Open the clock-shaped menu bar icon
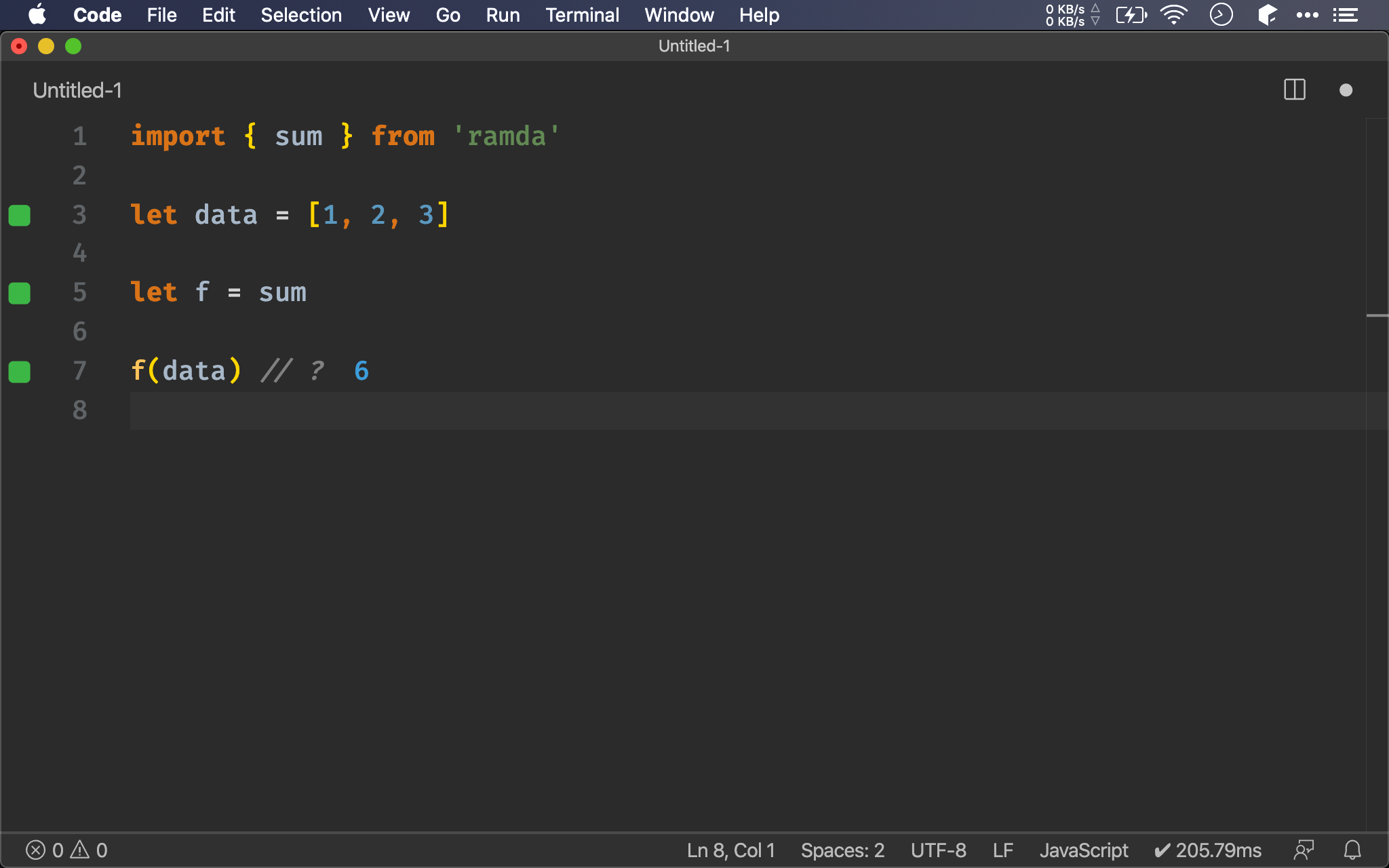This screenshot has width=1389, height=868. pos(1221,14)
